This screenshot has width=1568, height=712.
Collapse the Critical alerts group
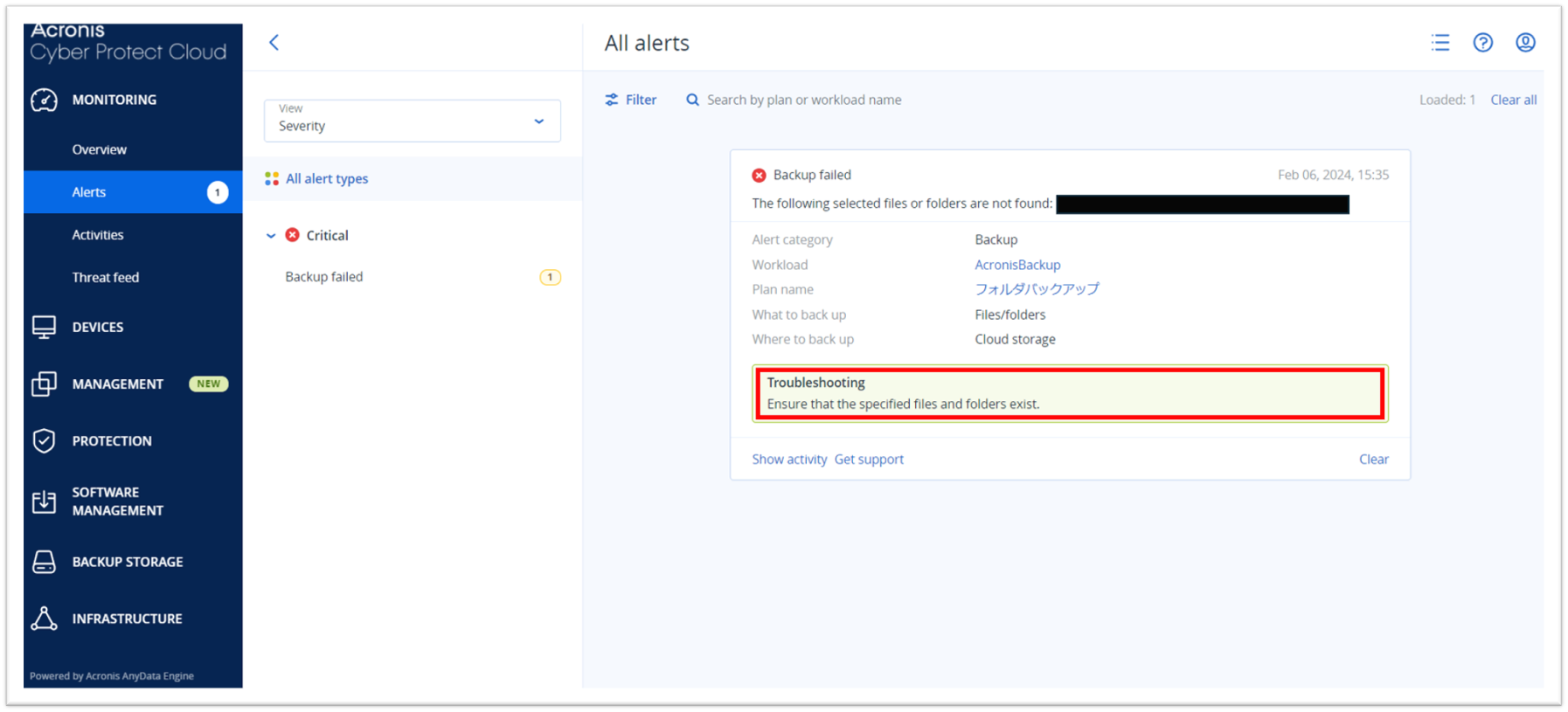tap(271, 236)
